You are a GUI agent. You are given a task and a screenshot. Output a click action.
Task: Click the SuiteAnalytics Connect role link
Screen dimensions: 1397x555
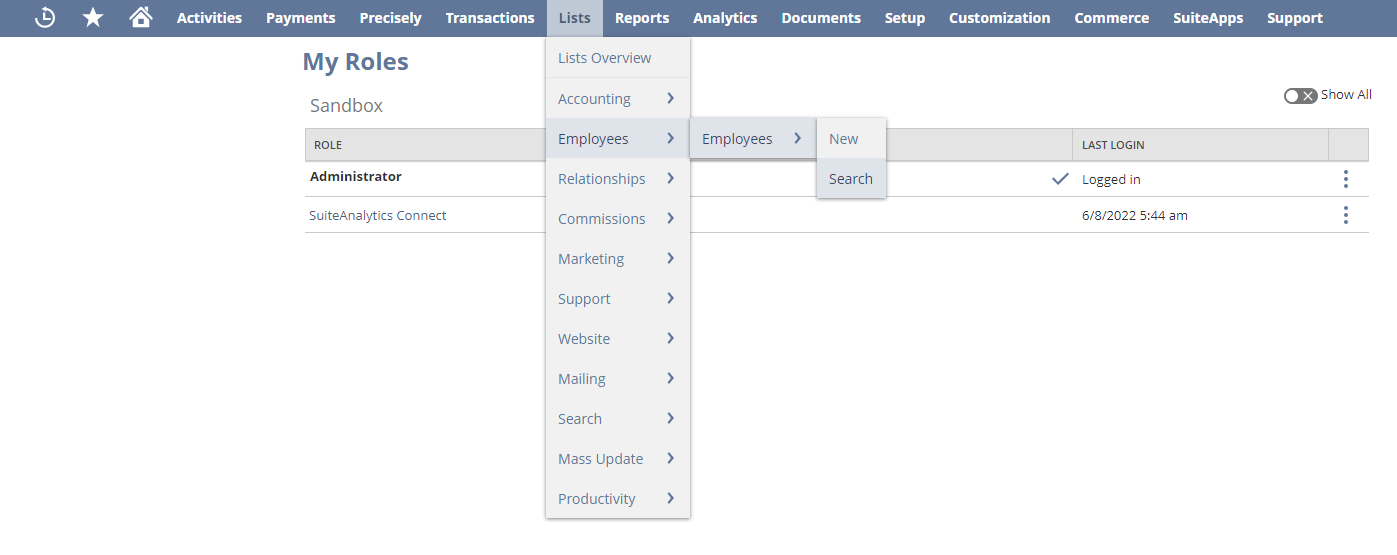[378, 215]
